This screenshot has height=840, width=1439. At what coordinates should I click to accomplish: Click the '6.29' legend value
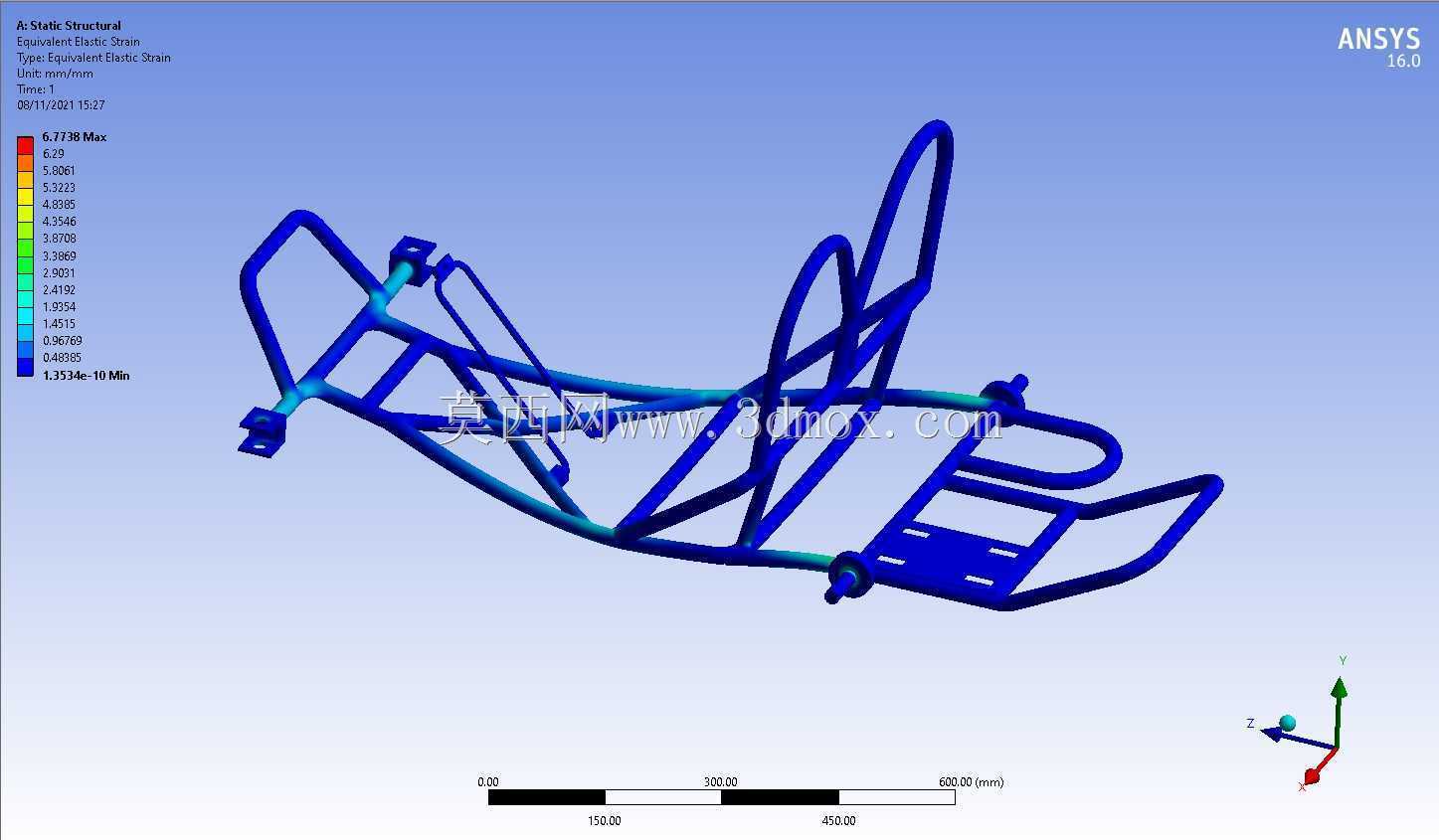tap(53, 154)
